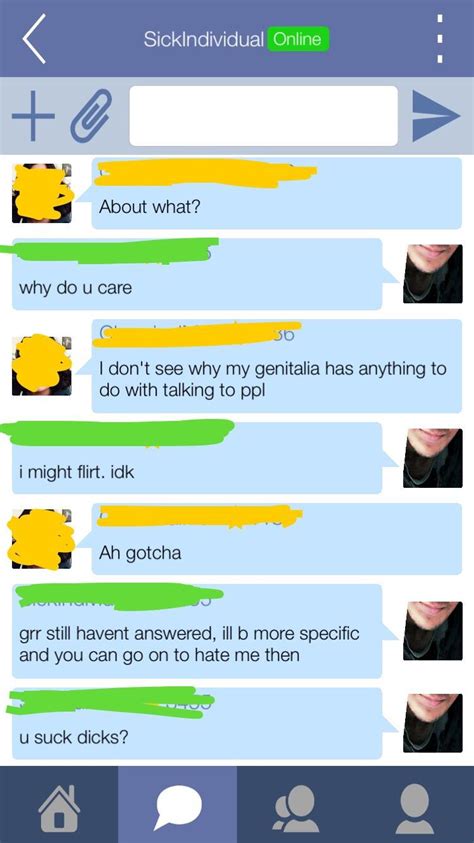This screenshot has height=843, width=474.
Task: Tap avatar next to "Ah gotcha" message
Action: click(x=42, y=539)
